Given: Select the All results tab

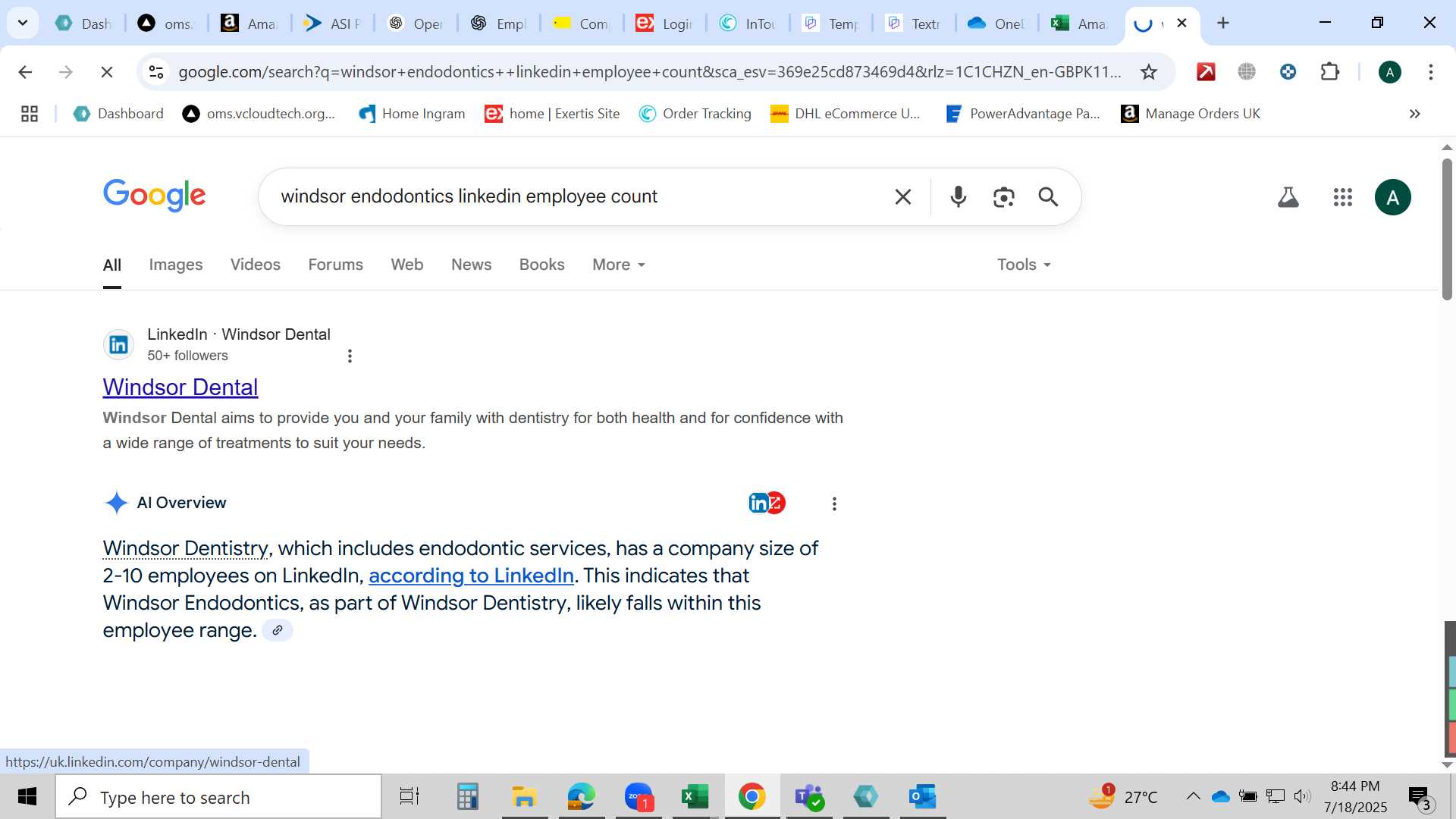Looking at the screenshot, I should [x=112, y=265].
